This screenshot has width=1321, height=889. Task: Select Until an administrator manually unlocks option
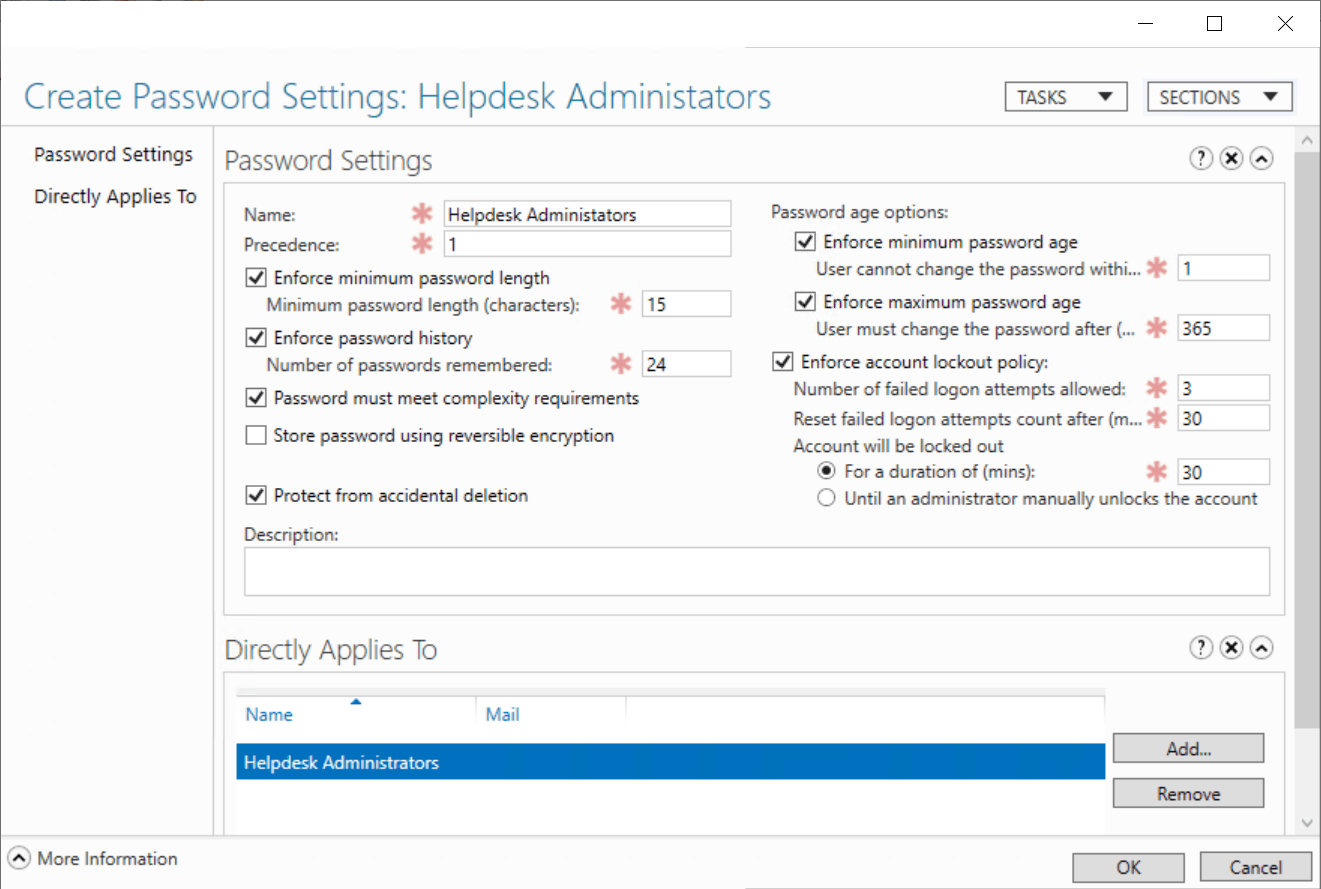pos(826,499)
